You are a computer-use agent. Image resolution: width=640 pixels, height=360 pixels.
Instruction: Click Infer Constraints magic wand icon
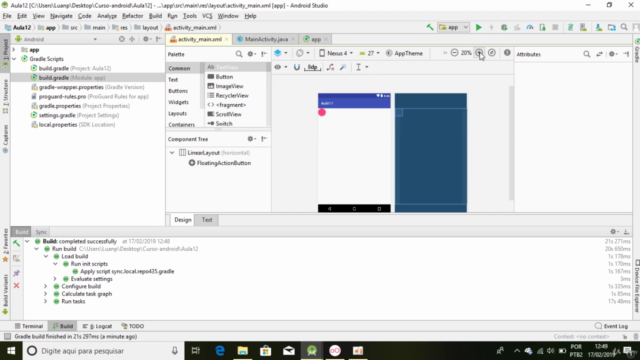point(343,67)
